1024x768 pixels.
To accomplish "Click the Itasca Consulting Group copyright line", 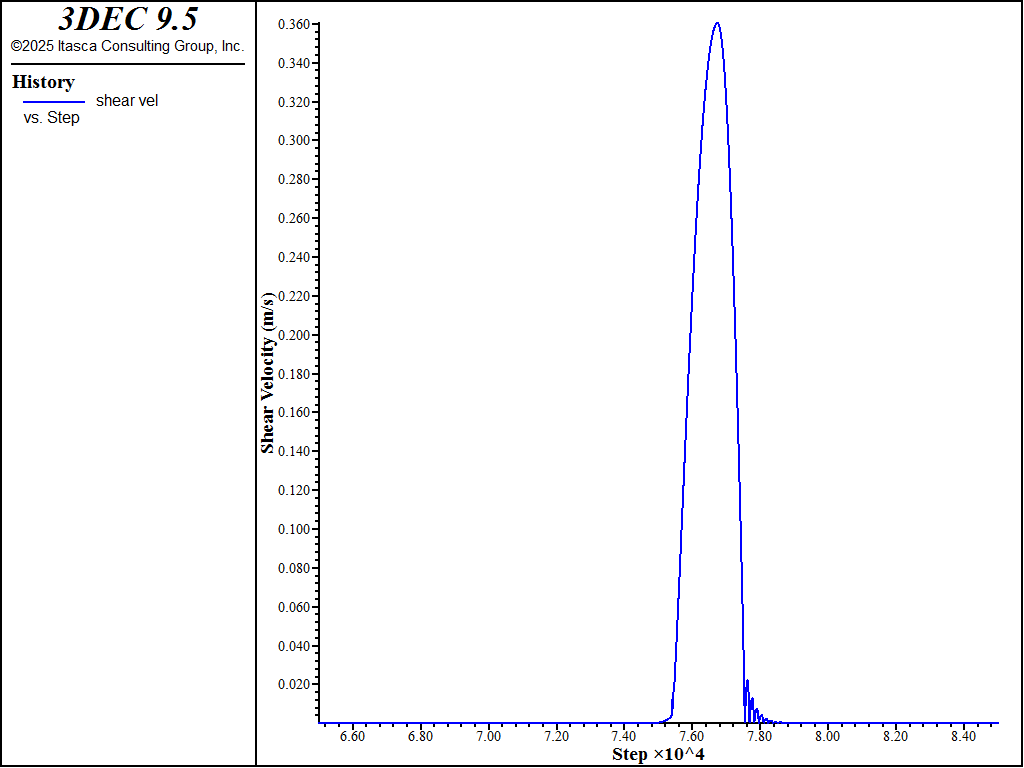I will coord(127,46).
